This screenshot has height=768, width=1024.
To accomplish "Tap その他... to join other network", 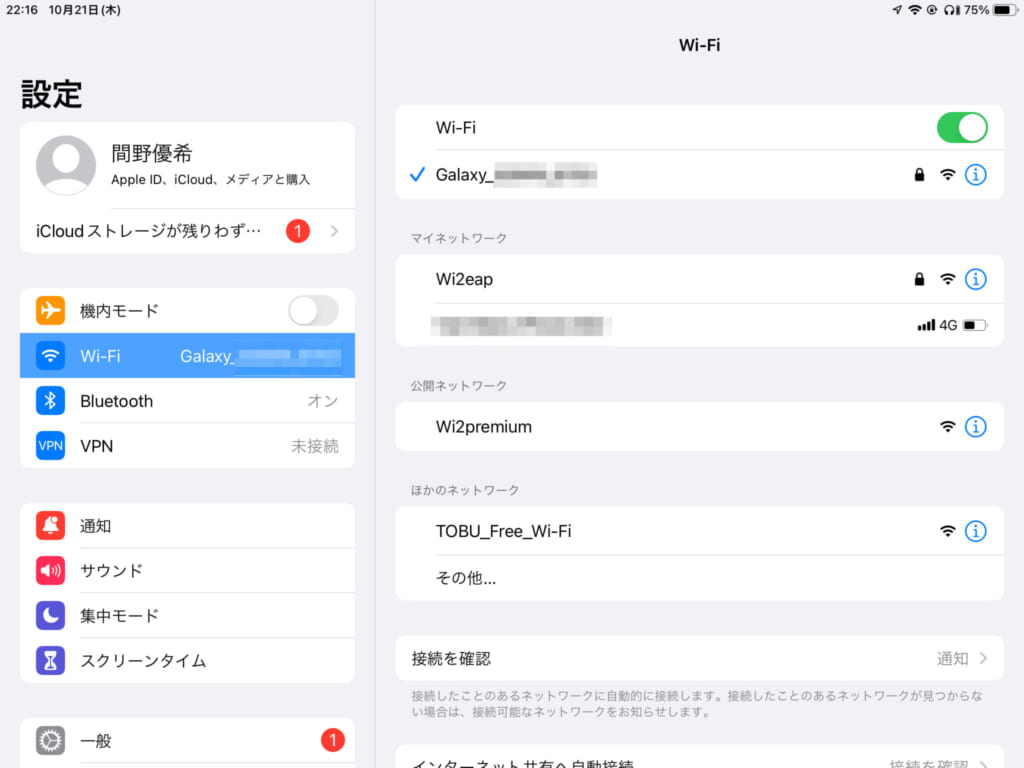I will (x=466, y=578).
